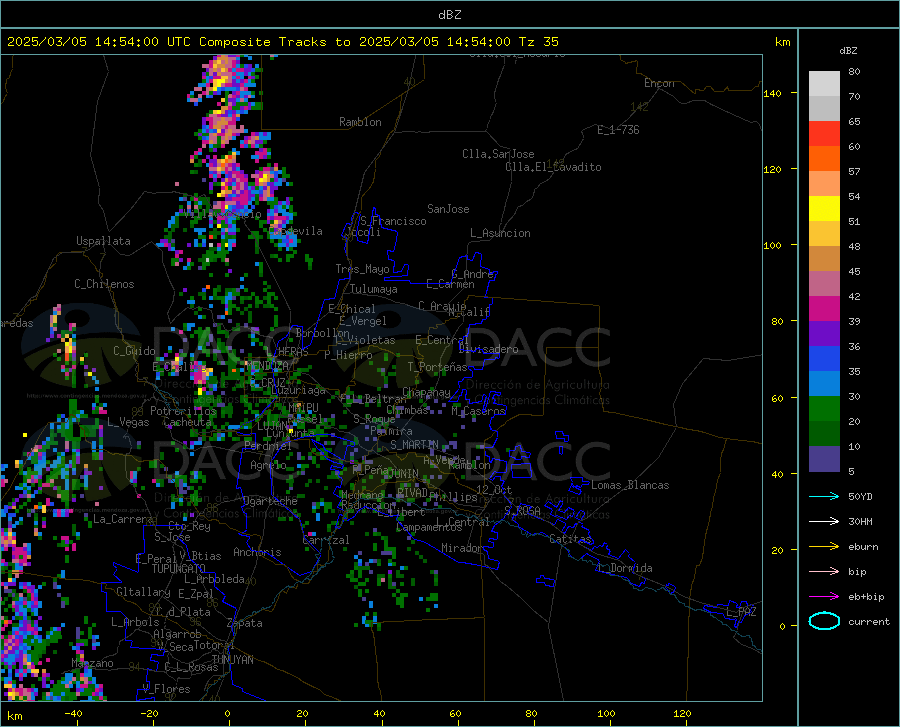
Task: Click the 'L_Asuncion' map label
Action: (500, 233)
